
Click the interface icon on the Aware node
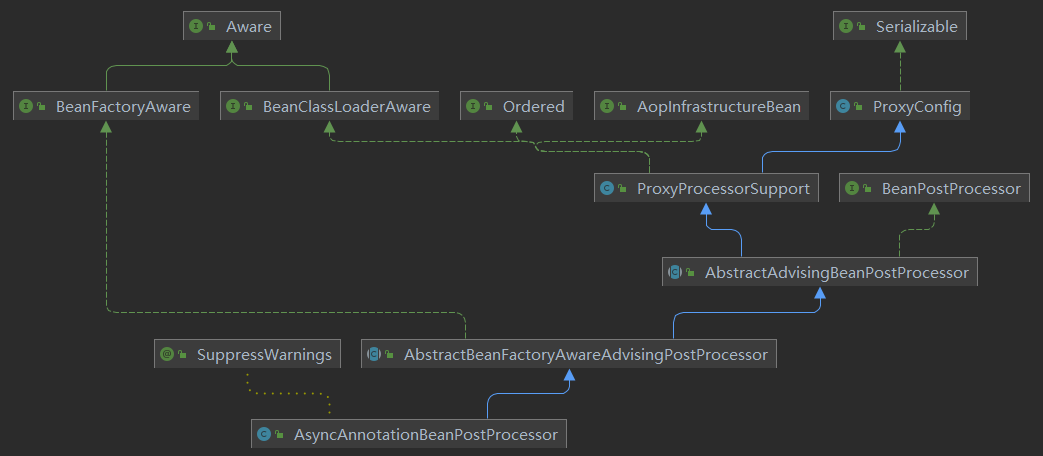pos(196,27)
